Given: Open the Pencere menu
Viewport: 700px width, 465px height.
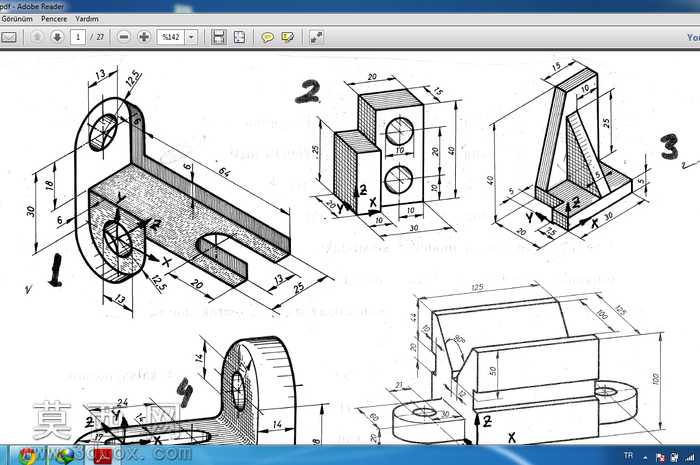Looking at the screenshot, I should 54,19.
